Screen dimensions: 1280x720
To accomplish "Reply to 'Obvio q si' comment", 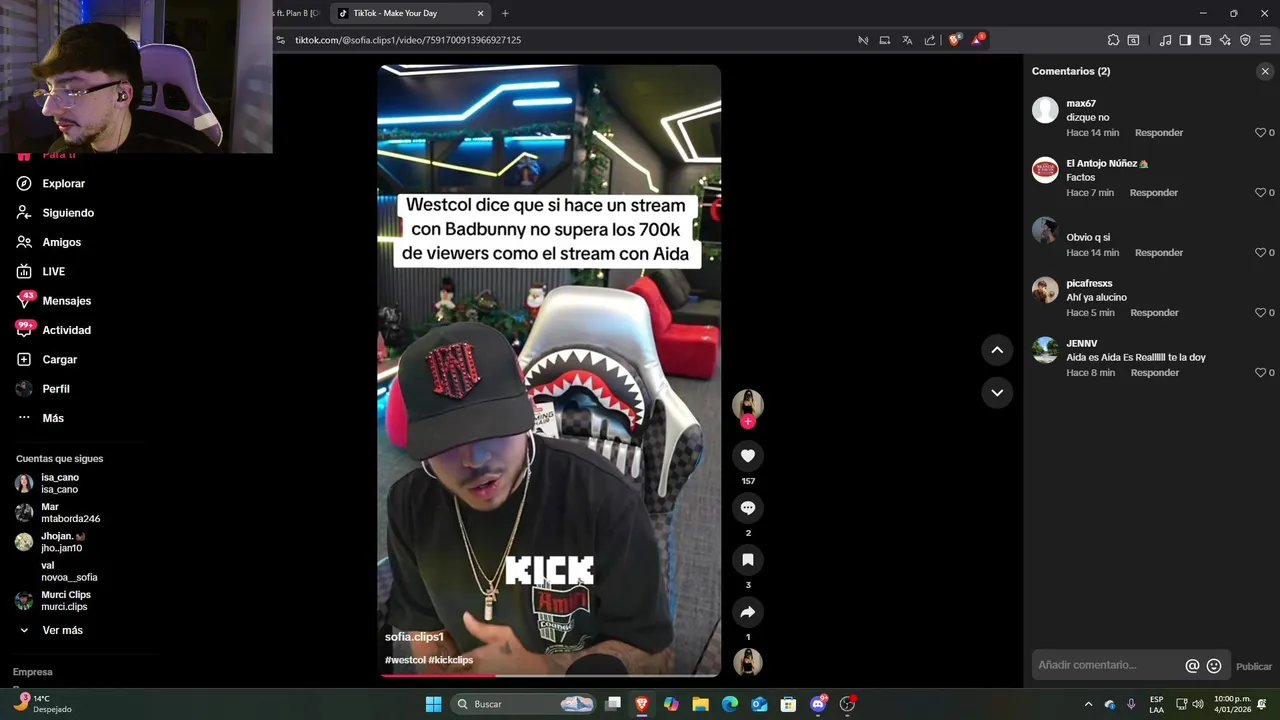I will tap(1159, 253).
